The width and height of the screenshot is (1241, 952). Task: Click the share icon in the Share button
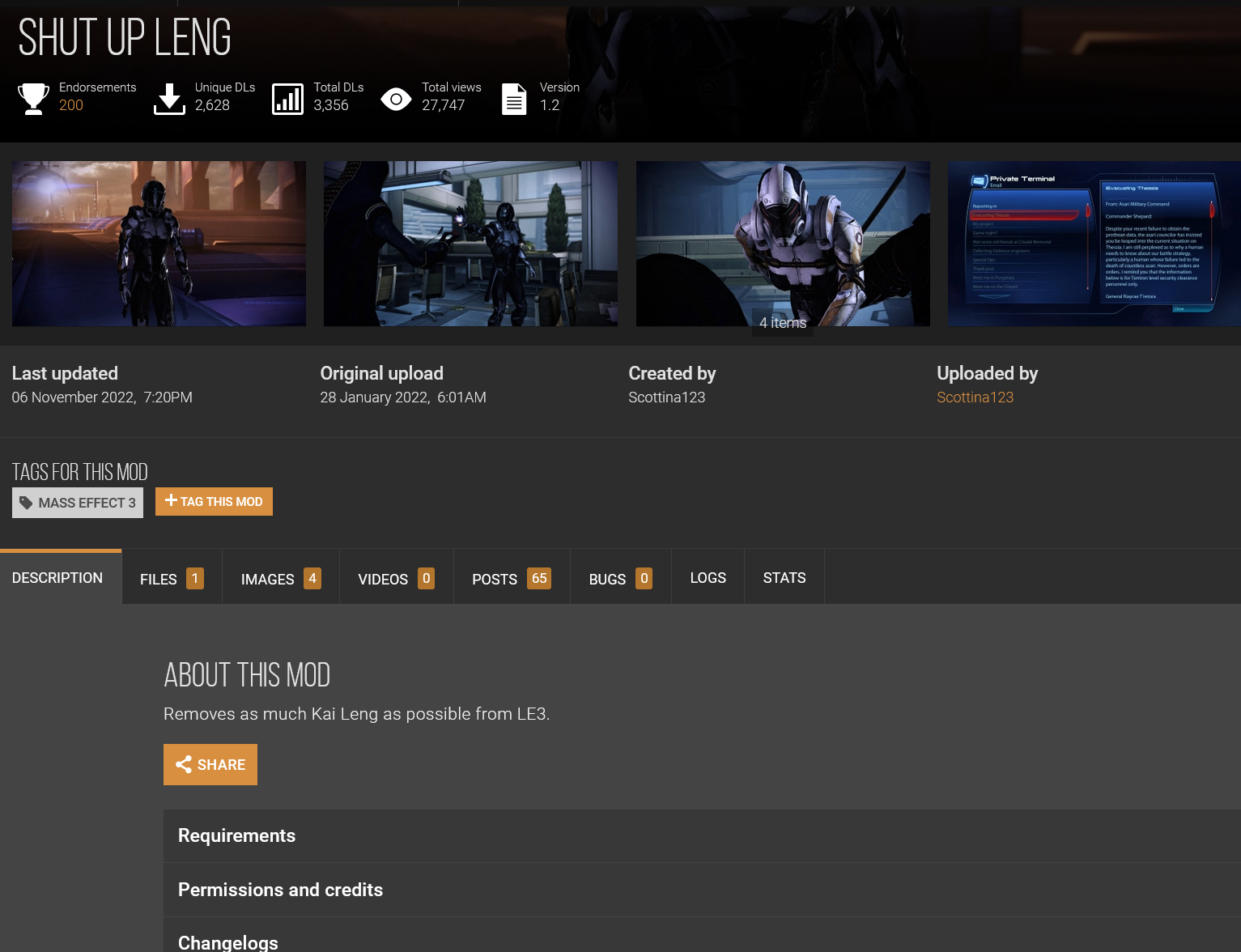(x=184, y=765)
